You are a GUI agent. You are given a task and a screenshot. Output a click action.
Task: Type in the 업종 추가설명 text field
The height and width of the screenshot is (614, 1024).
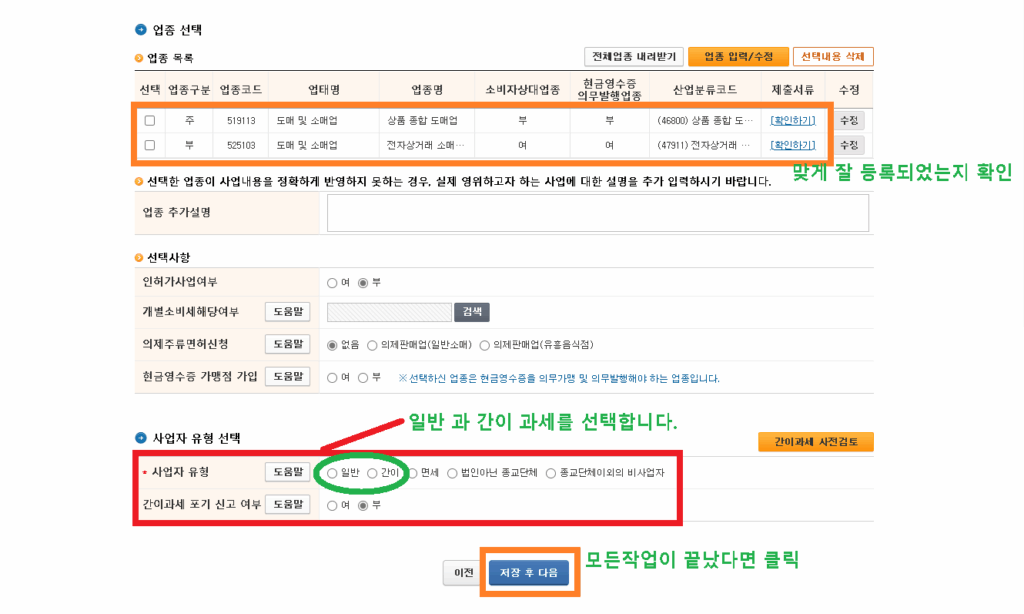click(x=597, y=213)
